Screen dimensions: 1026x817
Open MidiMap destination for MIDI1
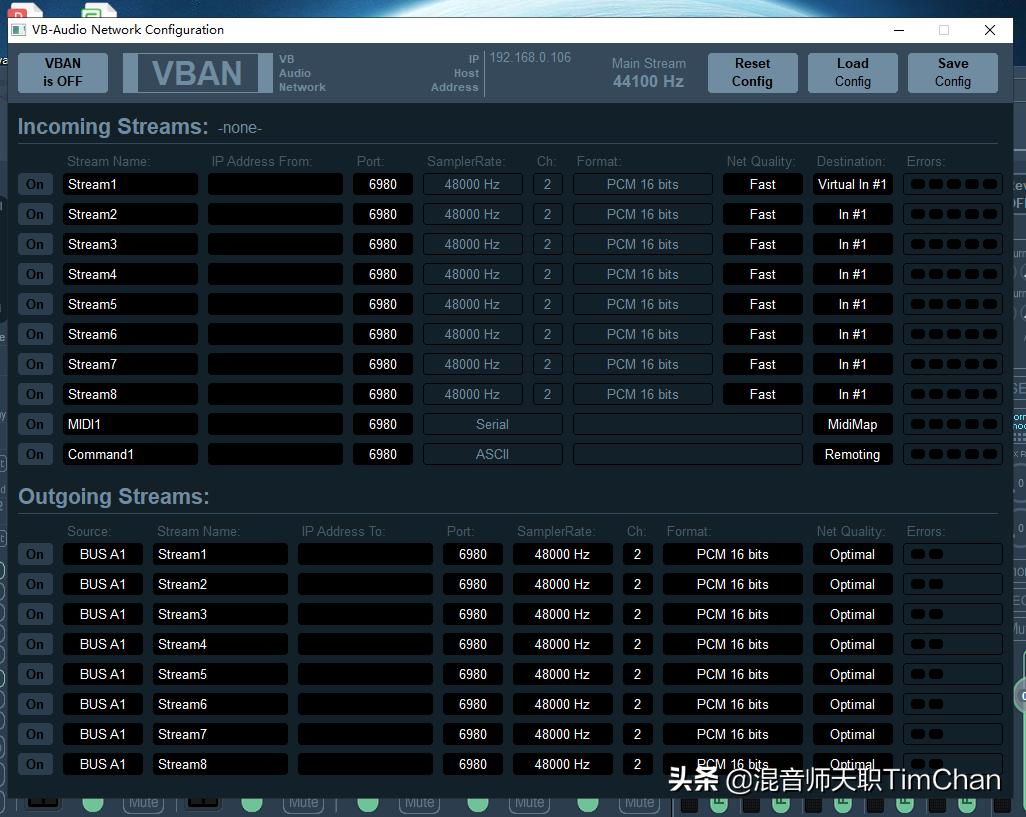(852, 425)
